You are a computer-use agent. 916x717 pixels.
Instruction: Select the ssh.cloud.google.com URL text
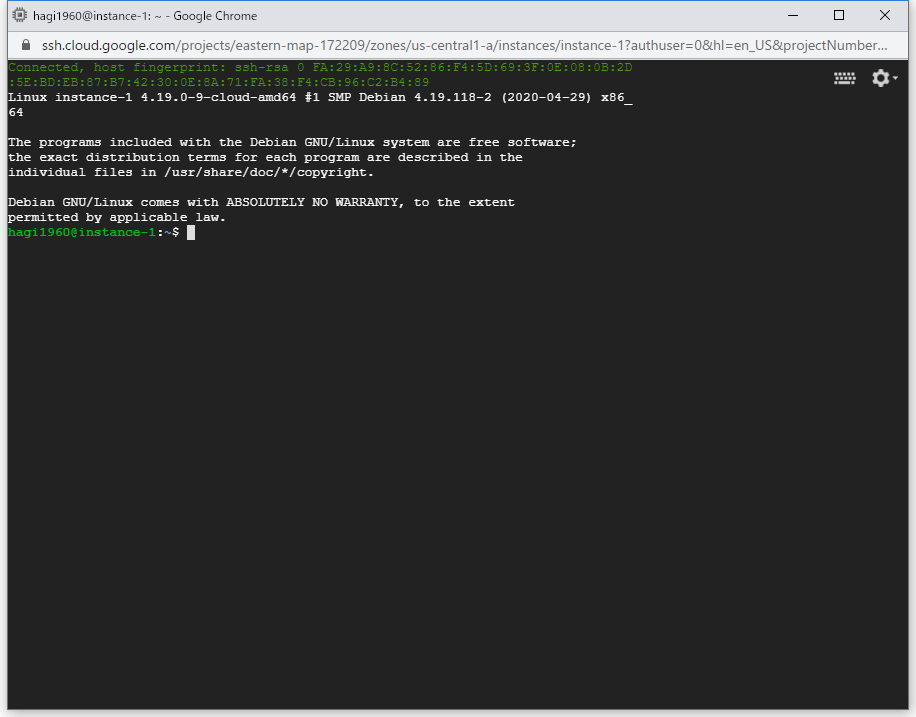tap(464, 46)
